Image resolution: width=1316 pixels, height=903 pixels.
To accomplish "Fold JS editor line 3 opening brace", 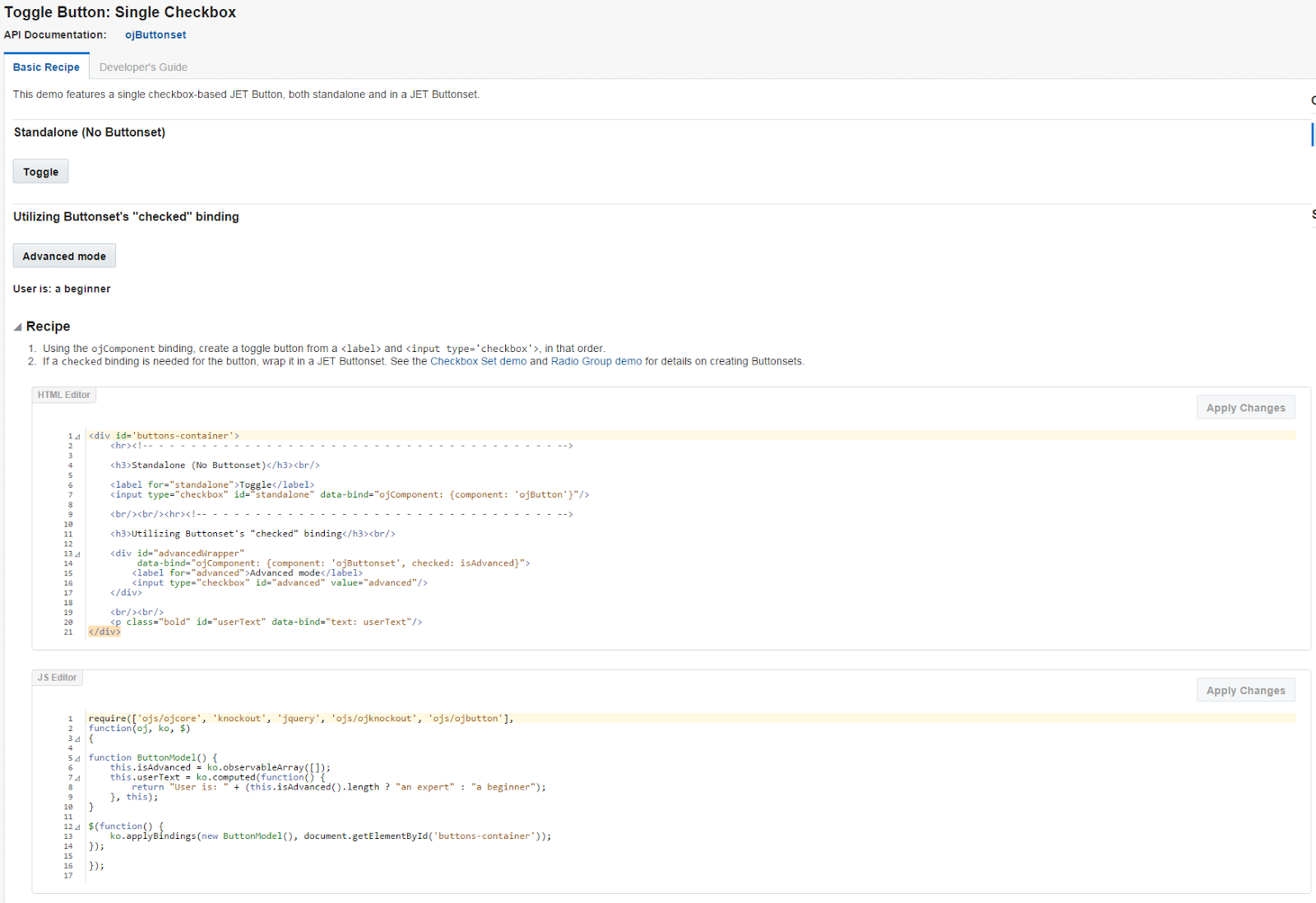I will pos(77,739).
